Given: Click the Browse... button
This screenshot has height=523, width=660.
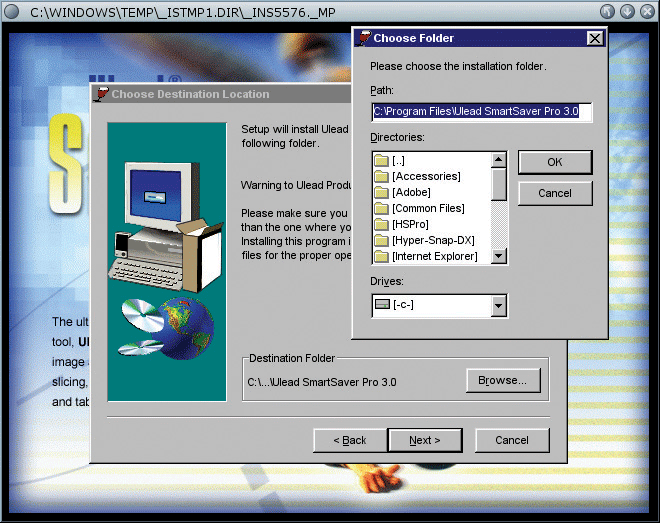Looking at the screenshot, I should [503, 380].
